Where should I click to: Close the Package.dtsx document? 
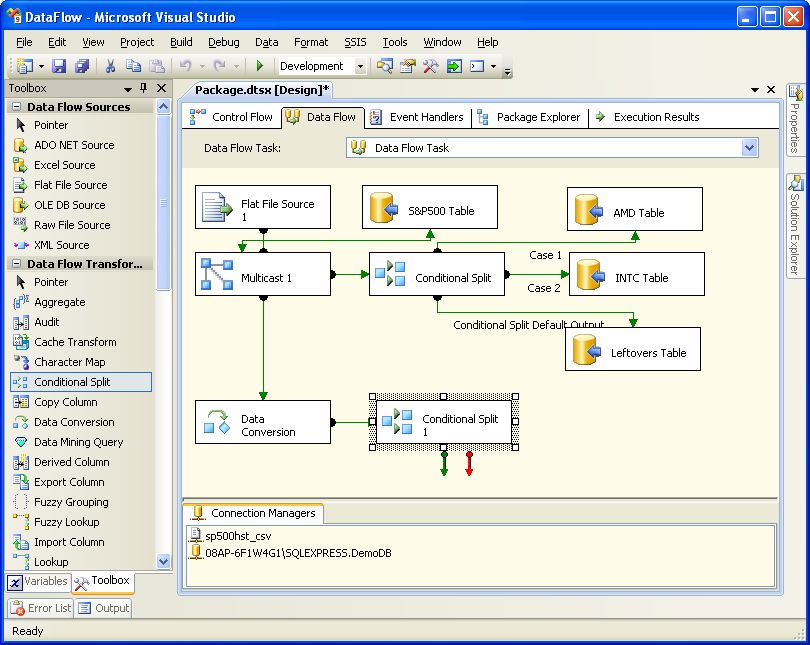(771, 90)
